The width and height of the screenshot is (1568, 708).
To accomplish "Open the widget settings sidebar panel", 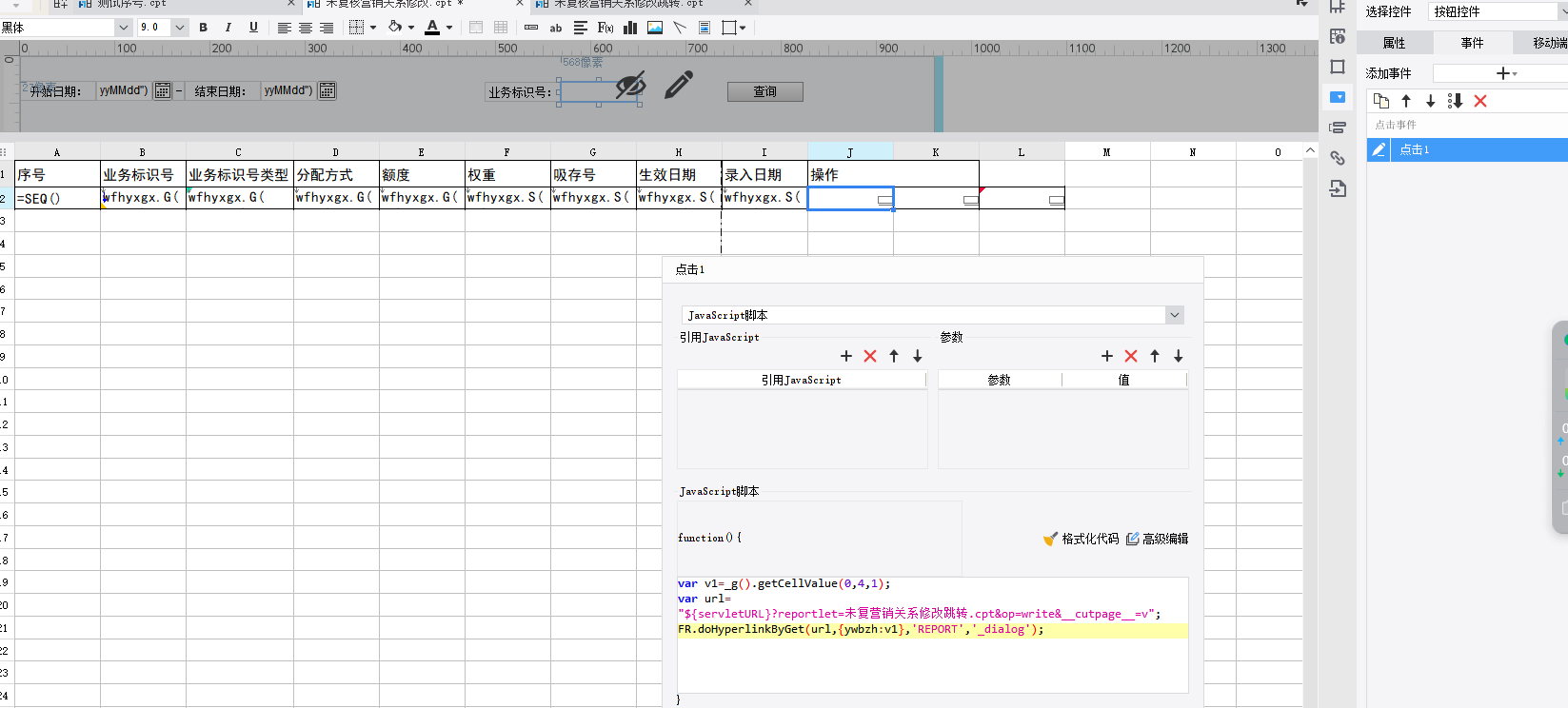I will pos(1338,97).
